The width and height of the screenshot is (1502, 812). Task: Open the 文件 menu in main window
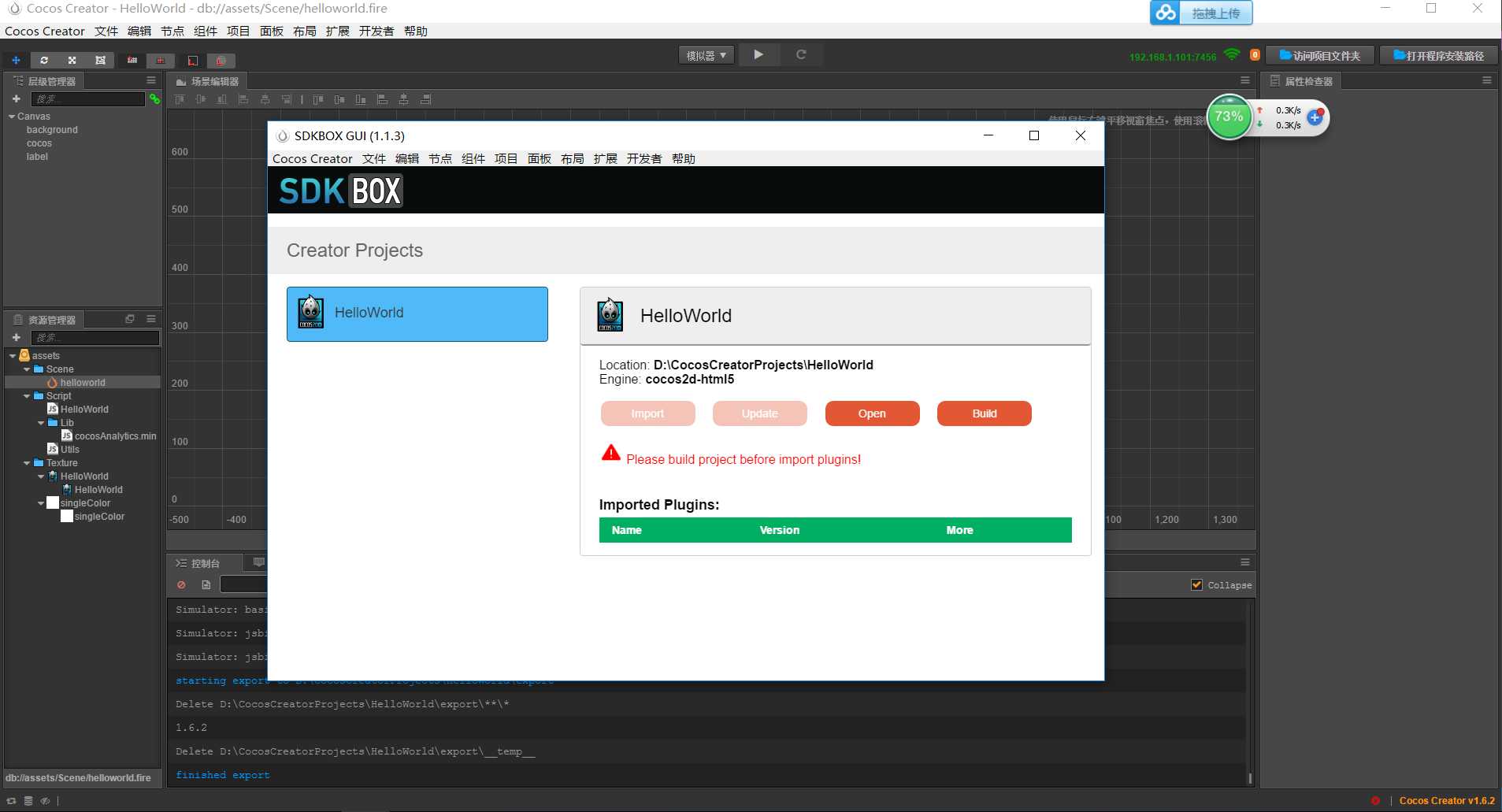[106, 31]
